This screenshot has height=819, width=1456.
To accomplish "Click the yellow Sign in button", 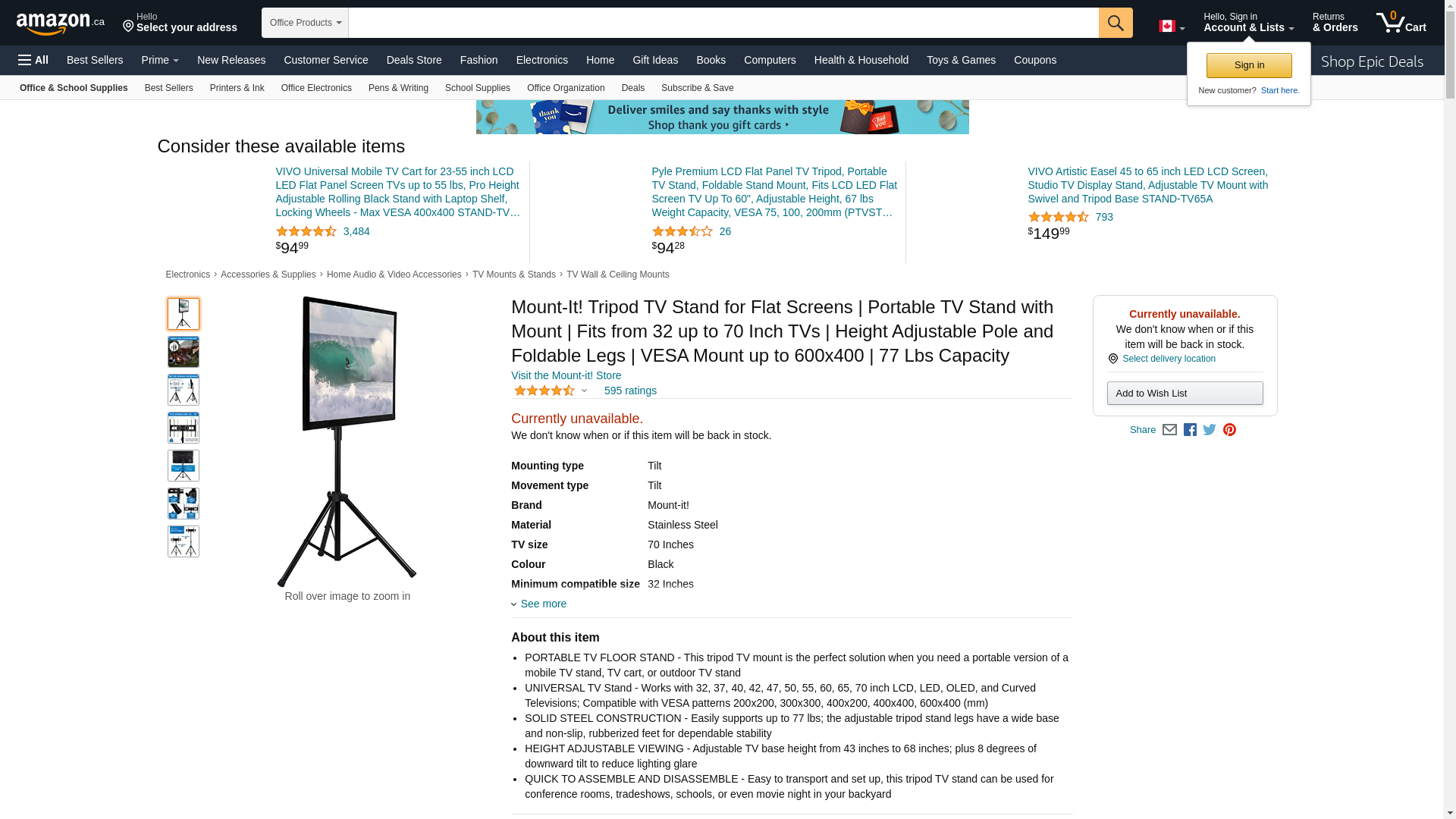I will pos(1249,65).
